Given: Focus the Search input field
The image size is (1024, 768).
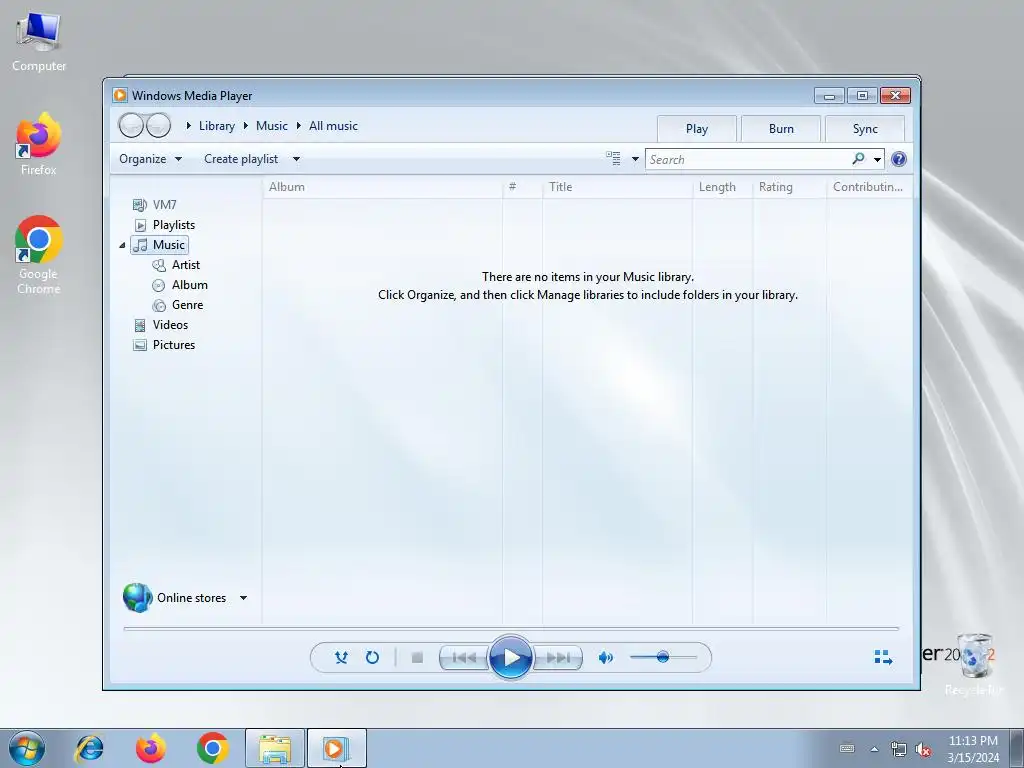Looking at the screenshot, I should click(748, 159).
